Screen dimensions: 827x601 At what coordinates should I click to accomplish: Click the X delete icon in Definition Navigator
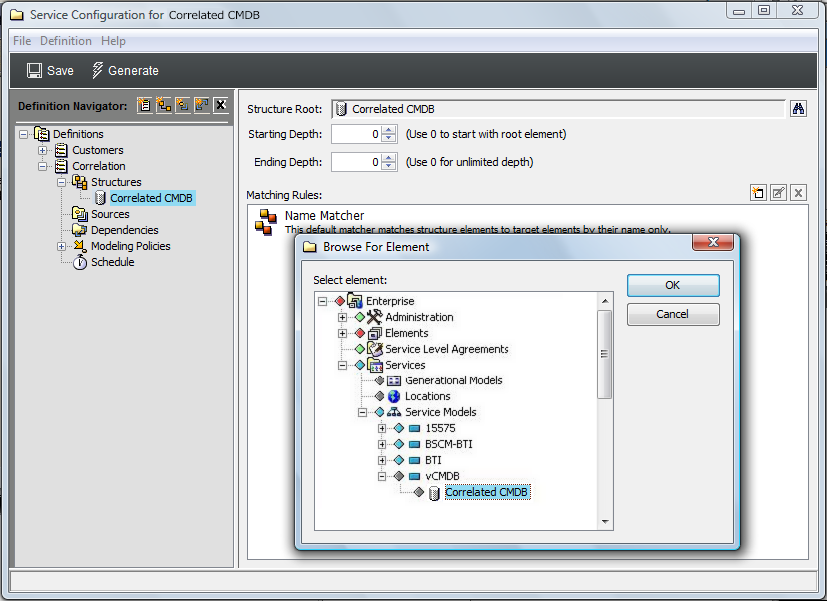coord(221,105)
